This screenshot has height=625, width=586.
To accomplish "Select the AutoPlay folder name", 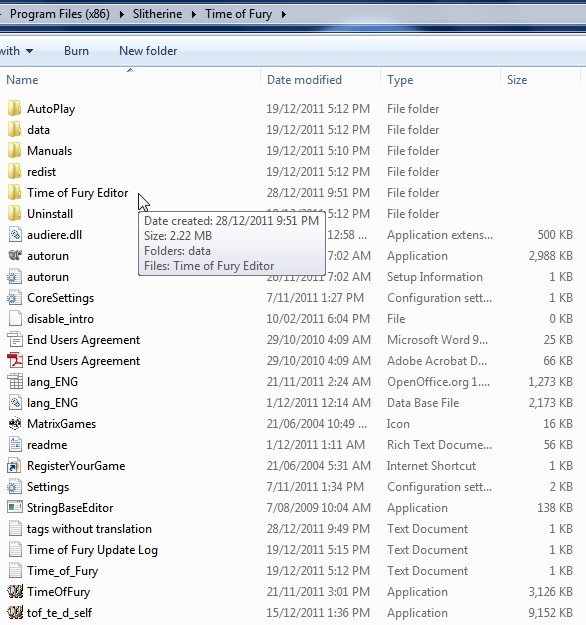I will (51, 109).
